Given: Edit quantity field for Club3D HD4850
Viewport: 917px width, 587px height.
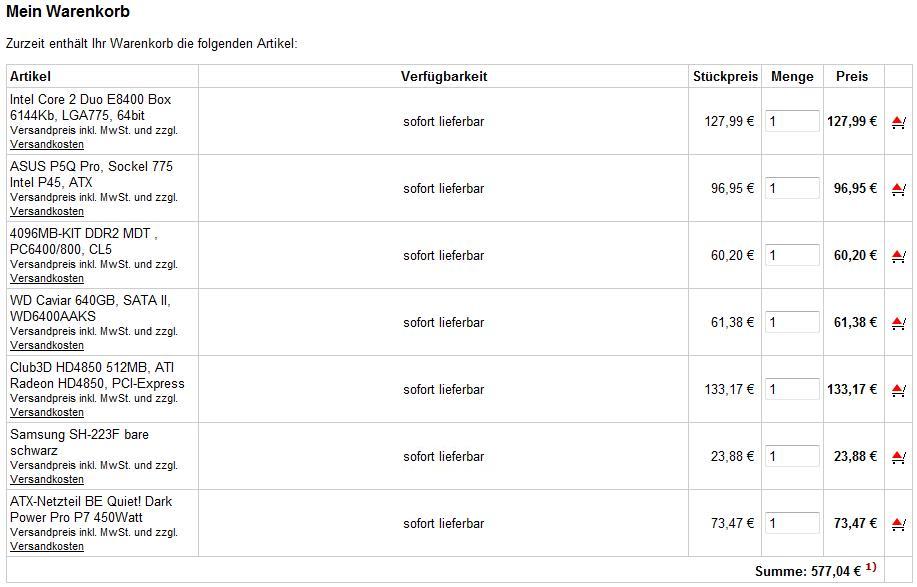Looking at the screenshot, I should (x=792, y=389).
